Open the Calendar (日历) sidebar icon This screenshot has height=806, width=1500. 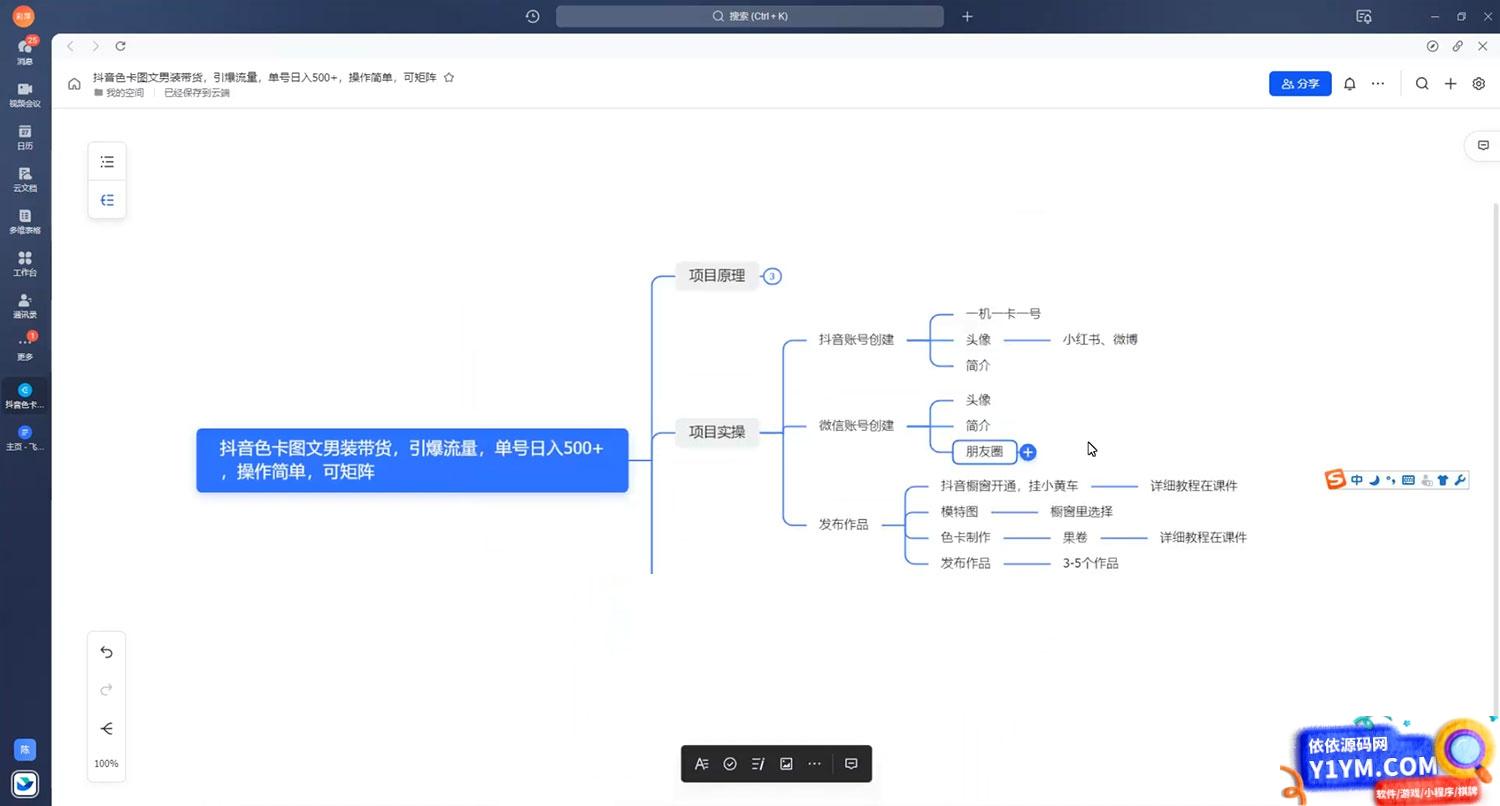point(25,137)
